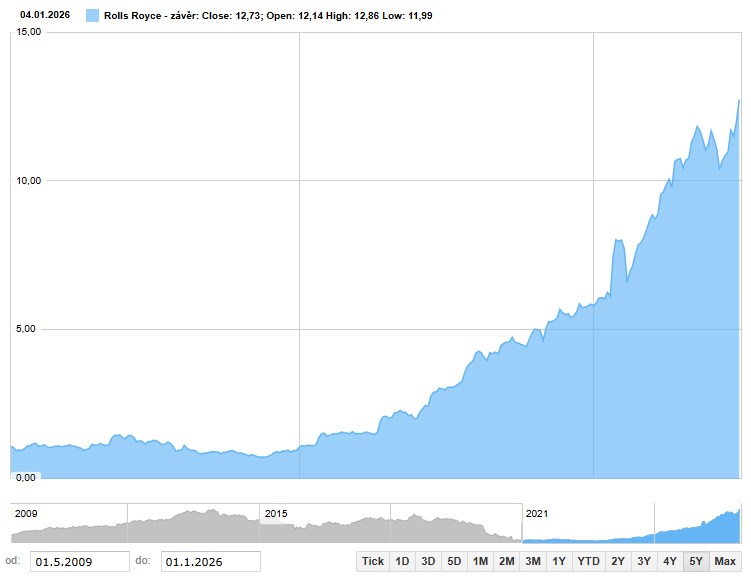Show Max history range
The height and width of the screenshot is (587, 751).
click(x=725, y=561)
